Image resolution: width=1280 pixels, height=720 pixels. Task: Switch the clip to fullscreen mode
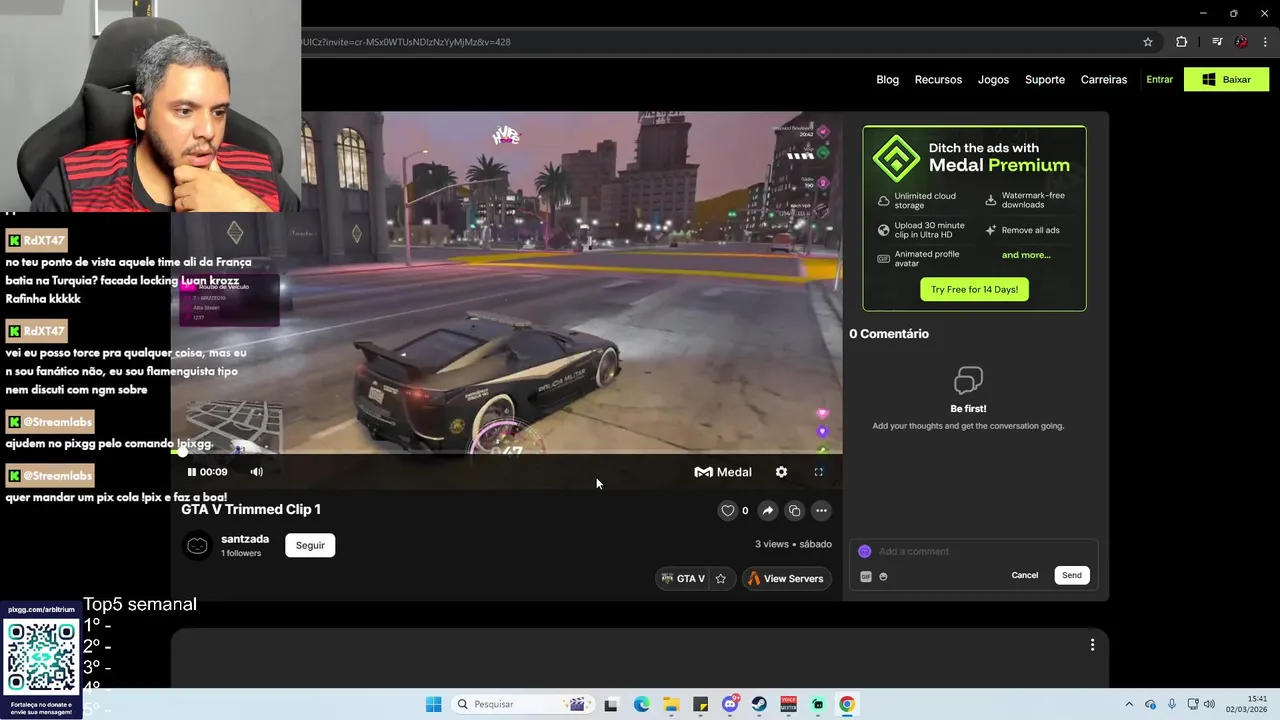click(x=818, y=472)
